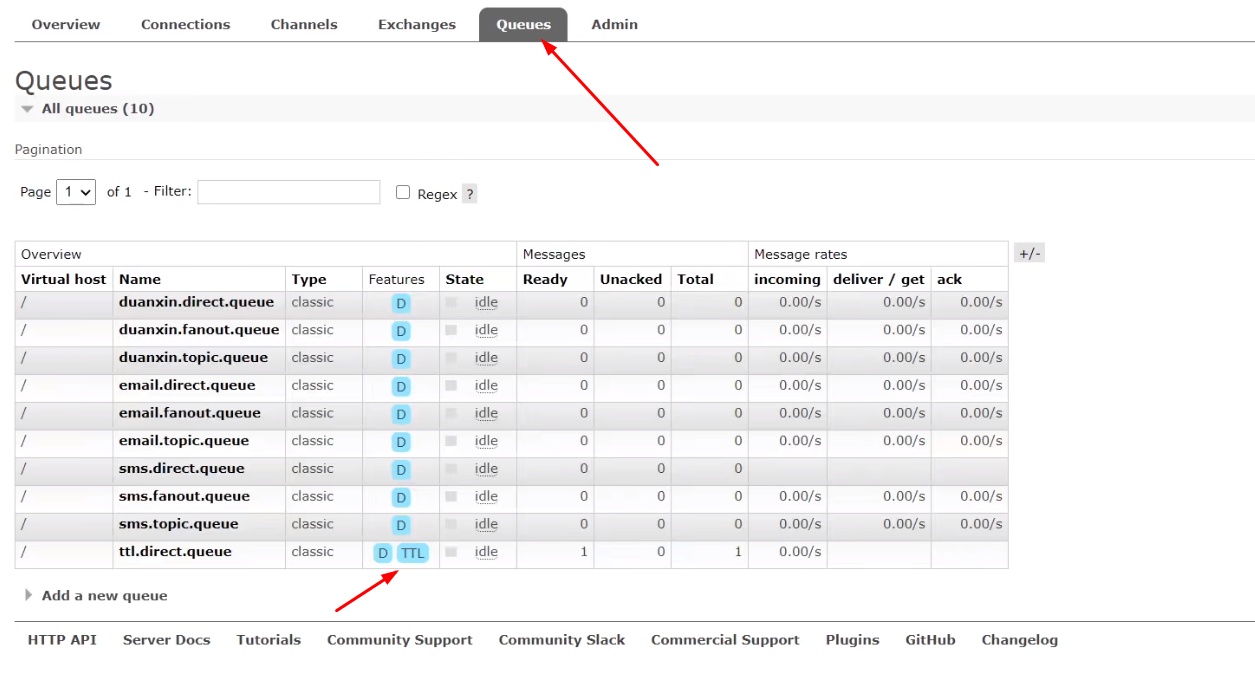This screenshot has height=680, width=1255.
Task: Click idle state of email.topic.queue
Action: (486, 441)
